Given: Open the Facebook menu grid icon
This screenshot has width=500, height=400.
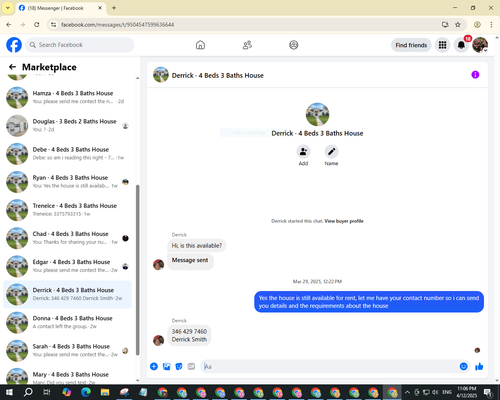Looking at the screenshot, I should [x=442, y=45].
